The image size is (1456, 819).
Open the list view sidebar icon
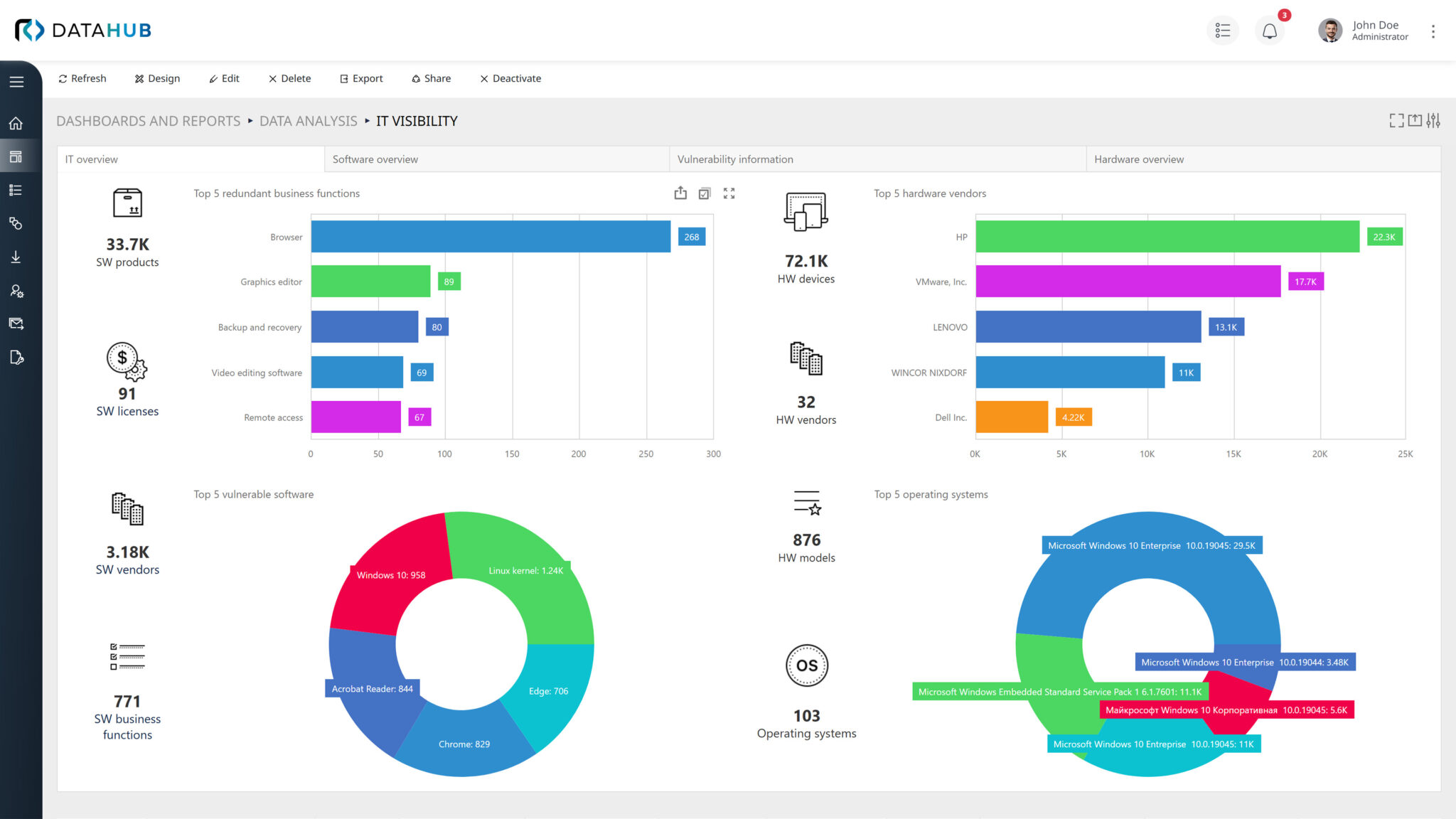tap(16, 190)
